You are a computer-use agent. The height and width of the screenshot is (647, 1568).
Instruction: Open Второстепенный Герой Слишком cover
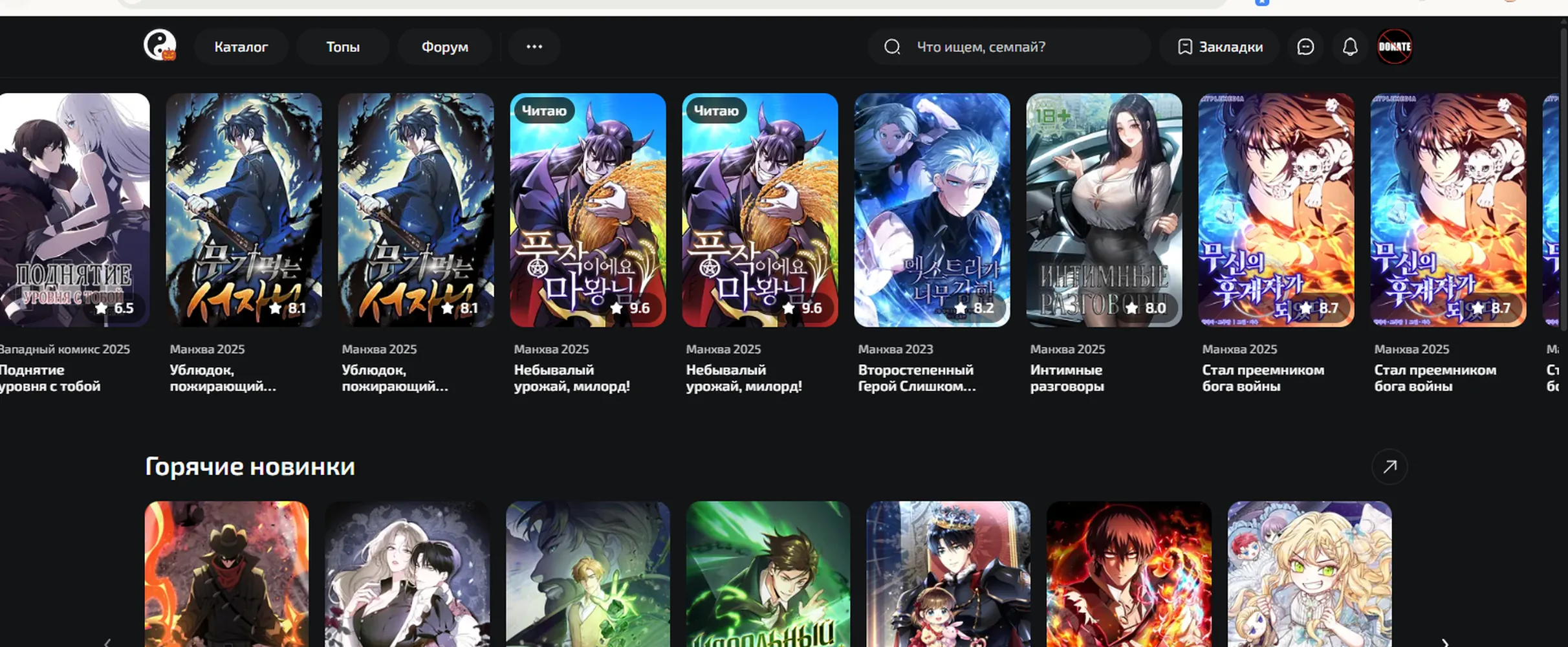pos(931,210)
